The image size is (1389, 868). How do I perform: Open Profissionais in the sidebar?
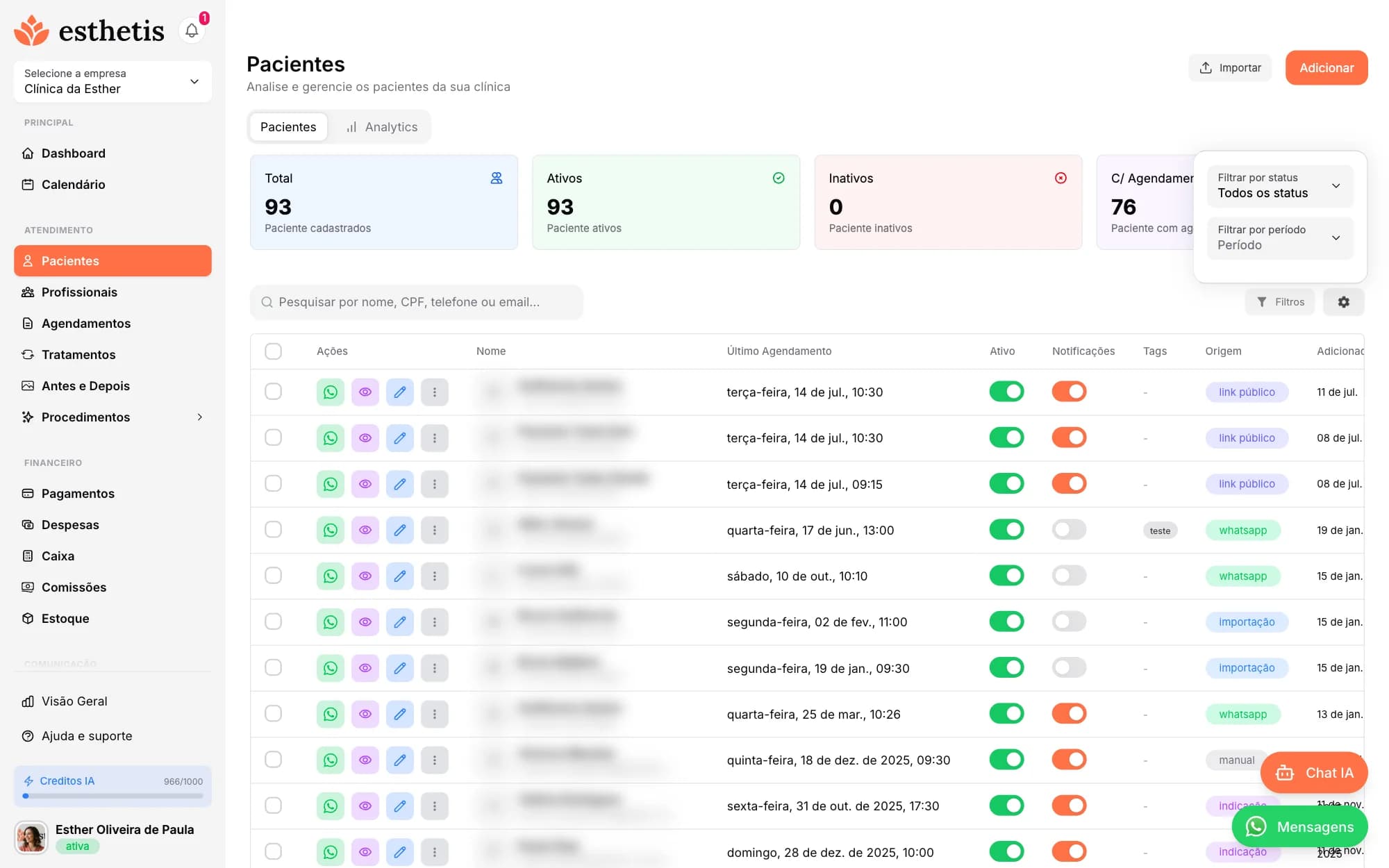pyautogui.click(x=113, y=292)
